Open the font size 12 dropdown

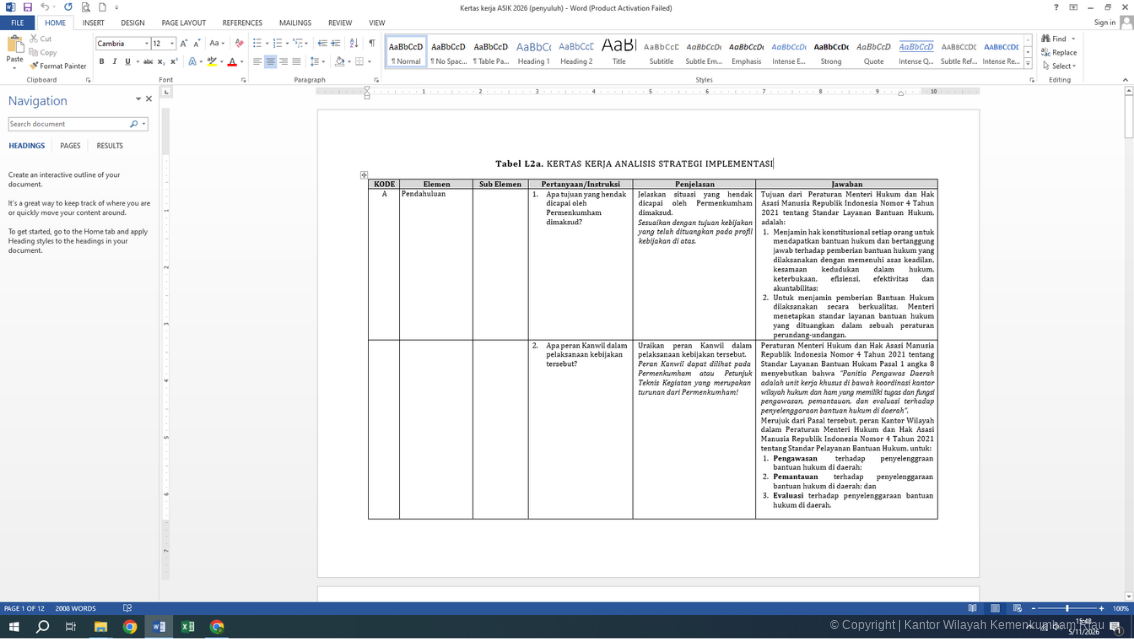tap(172, 43)
